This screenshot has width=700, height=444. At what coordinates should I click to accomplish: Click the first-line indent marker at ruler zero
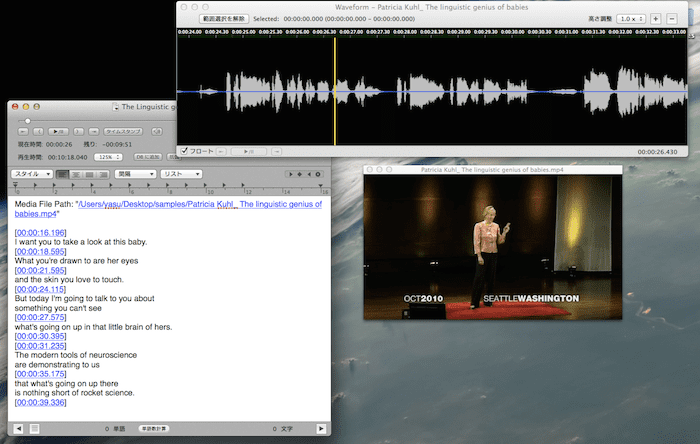(x=15, y=185)
